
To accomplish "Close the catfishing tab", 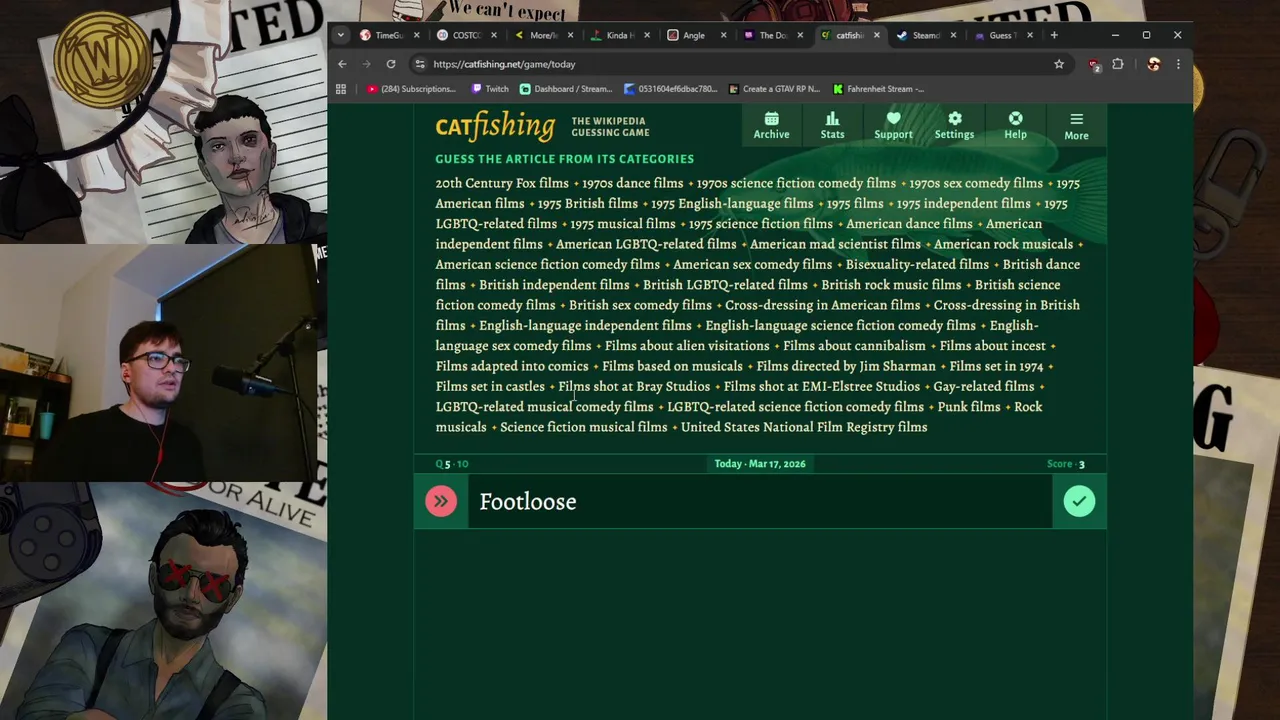I will click(876, 35).
